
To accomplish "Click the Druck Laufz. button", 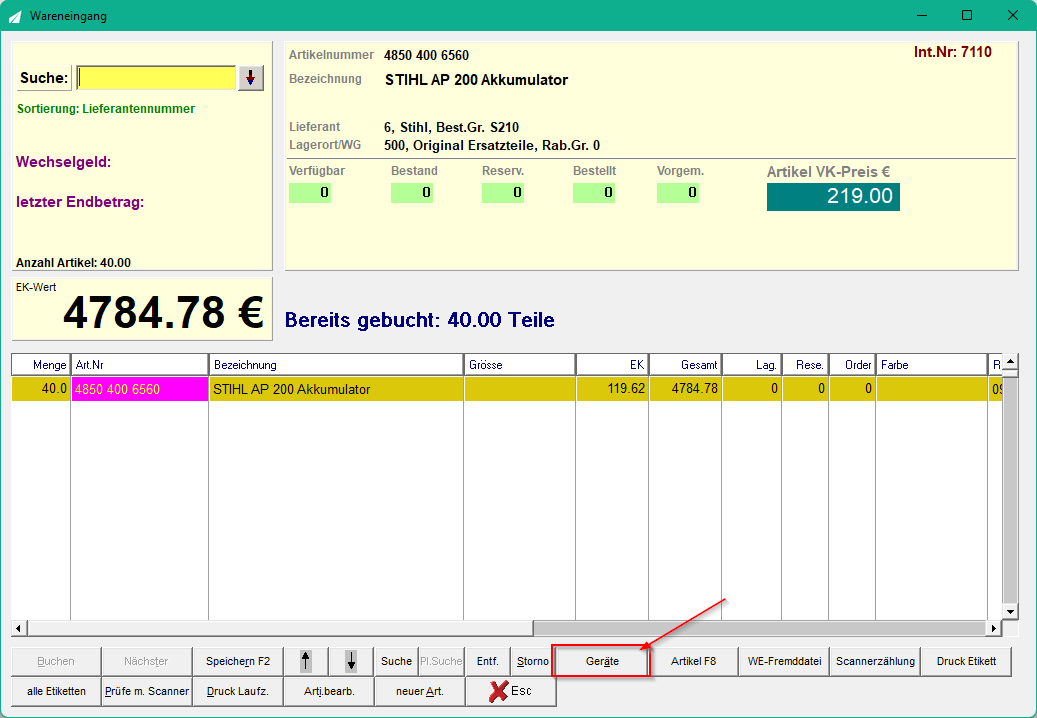I will tap(238, 692).
